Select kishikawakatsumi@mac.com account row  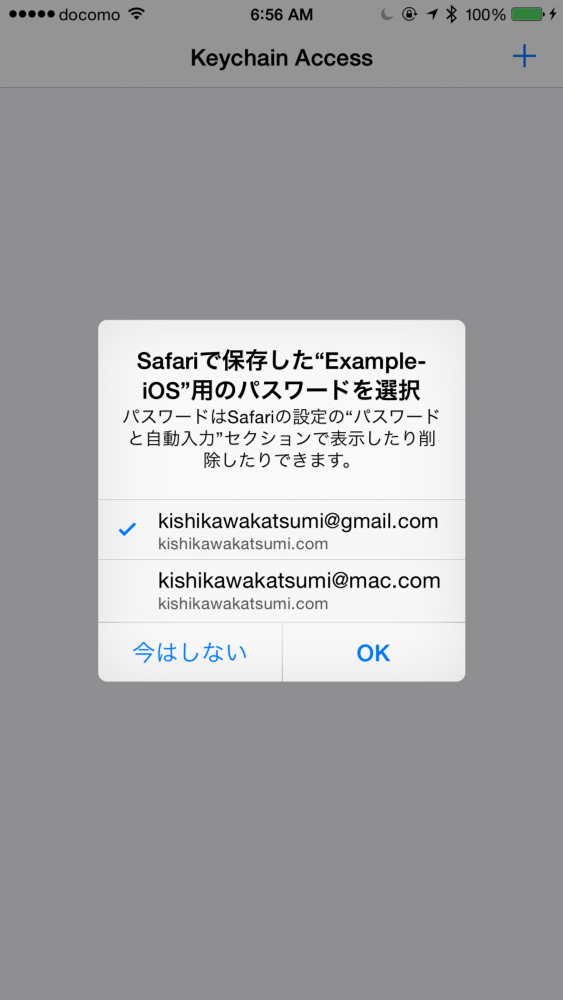281,591
